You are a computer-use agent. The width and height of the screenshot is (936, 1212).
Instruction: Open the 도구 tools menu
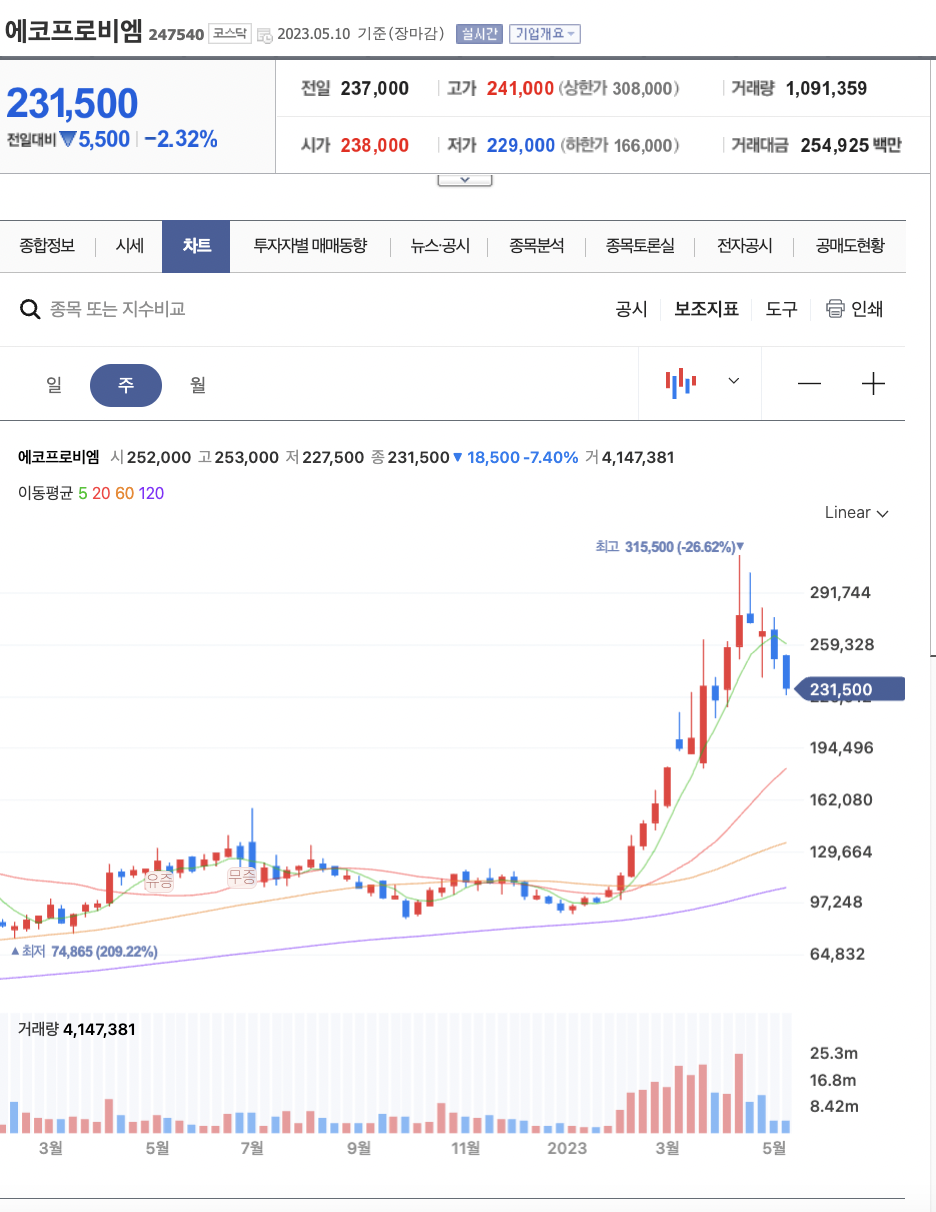pyautogui.click(x=782, y=309)
